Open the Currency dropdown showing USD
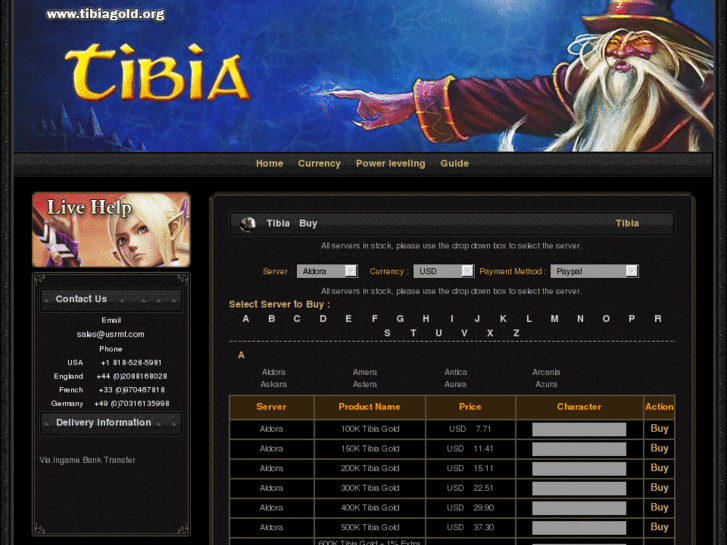This screenshot has height=545, width=727. [443, 271]
